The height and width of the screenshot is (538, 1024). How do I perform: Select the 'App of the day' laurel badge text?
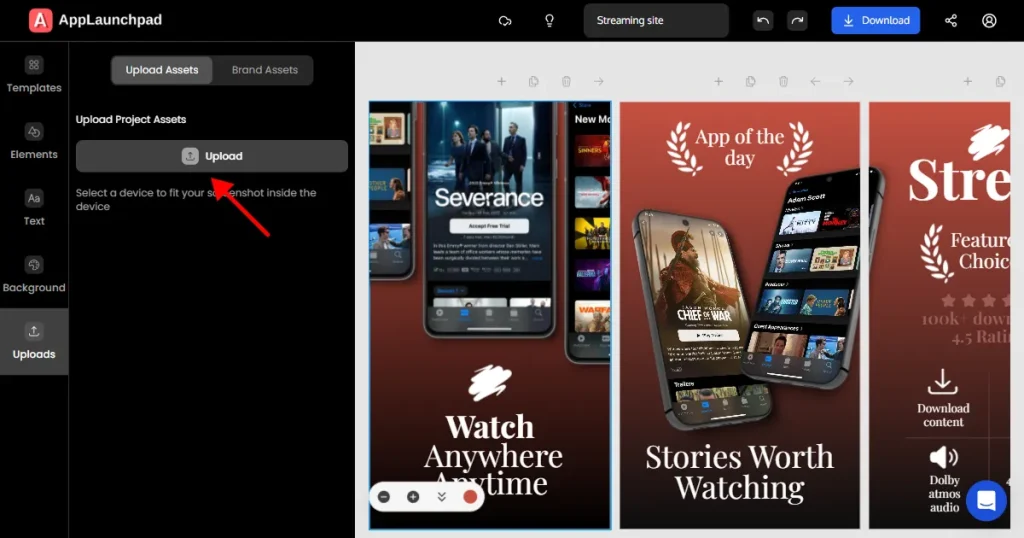(x=739, y=147)
